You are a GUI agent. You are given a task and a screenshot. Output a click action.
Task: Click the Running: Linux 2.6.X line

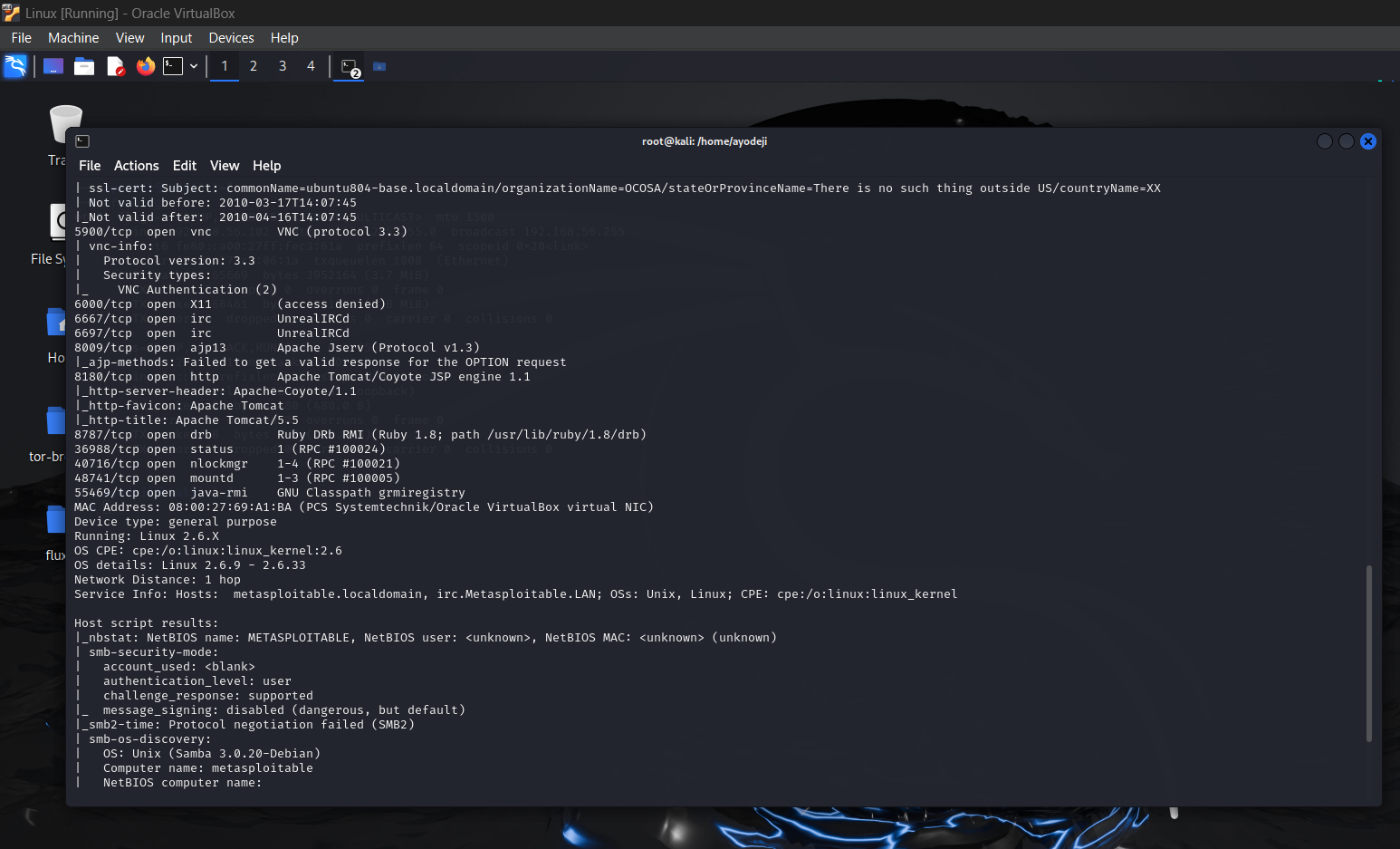(147, 536)
